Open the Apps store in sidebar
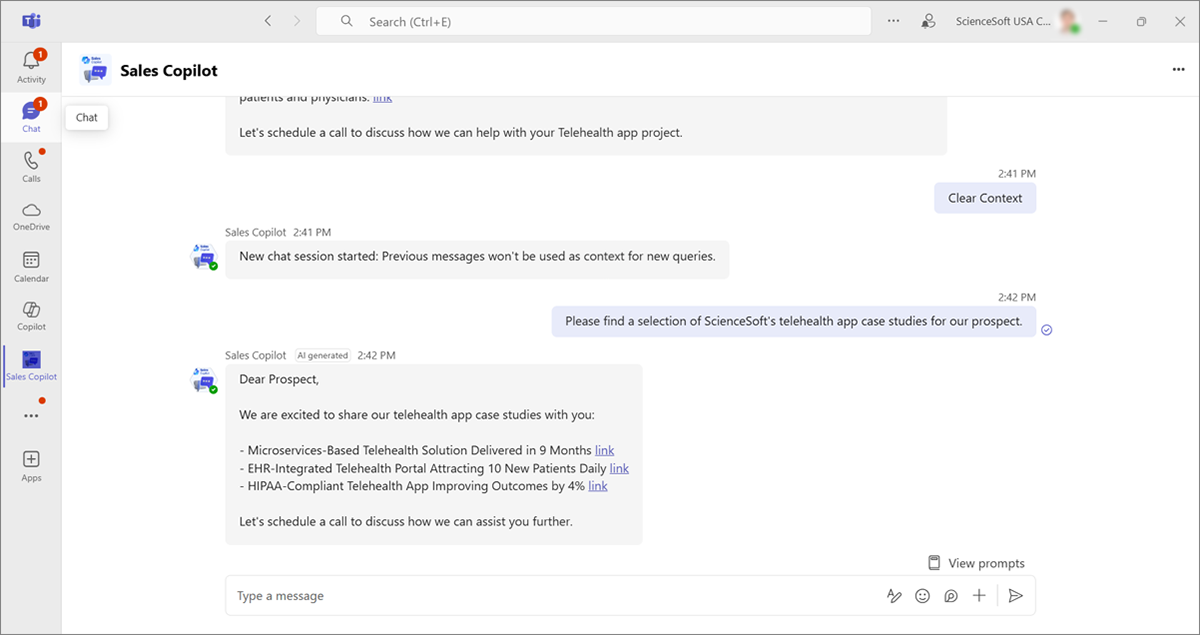The height and width of the screenshot is (635, 1200). coord(31,465)
